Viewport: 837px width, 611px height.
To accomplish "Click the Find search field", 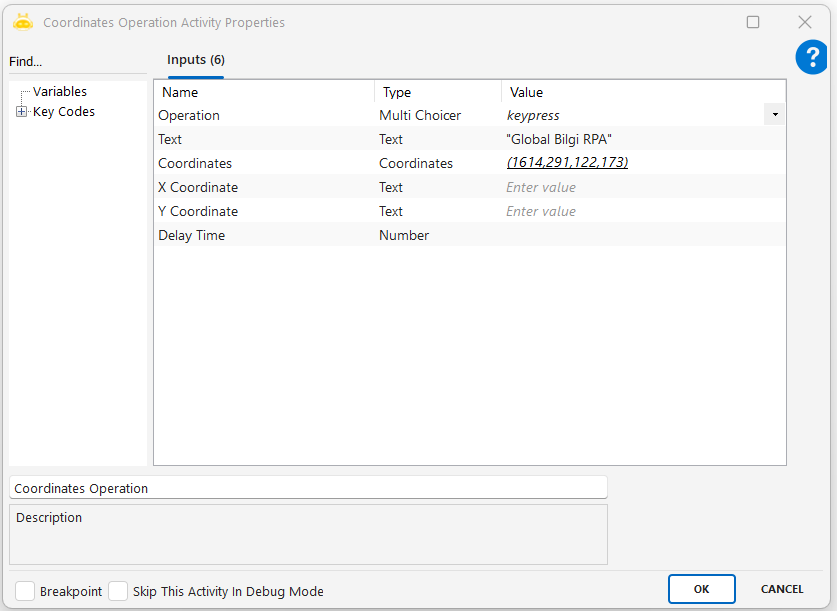I will [x=78, y=62].
